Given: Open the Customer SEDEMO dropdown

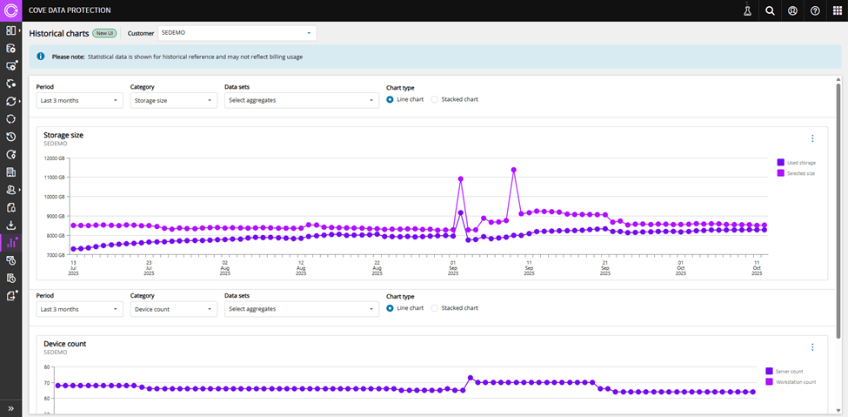Looking at the screenshot, I should tap(237, 33).
